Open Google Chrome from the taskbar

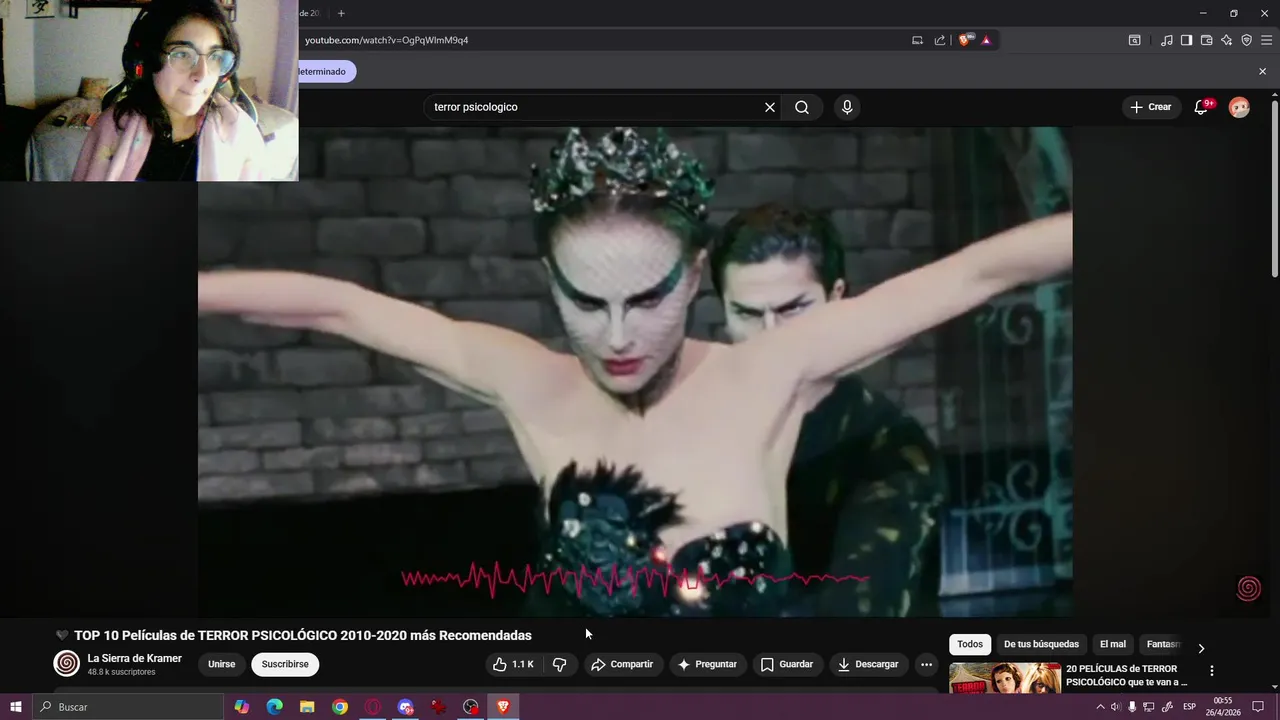[x=340, y=707]
